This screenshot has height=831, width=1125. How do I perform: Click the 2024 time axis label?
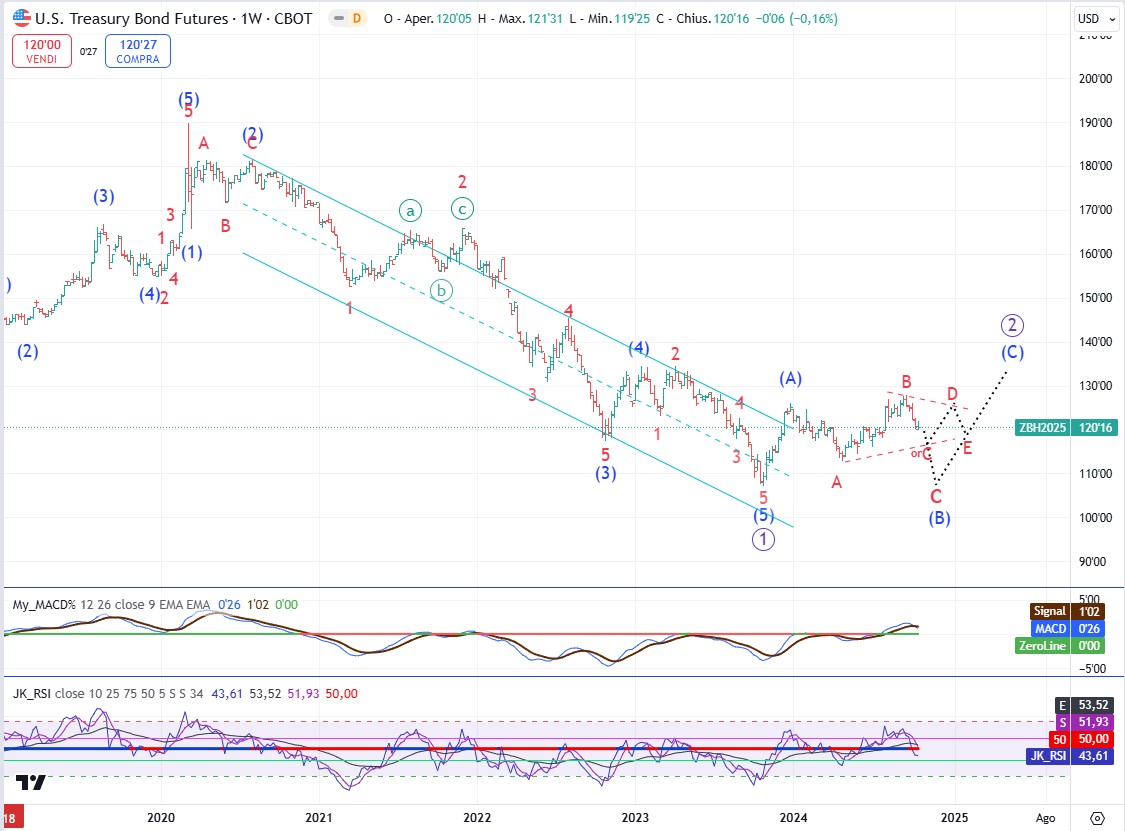tap(794, 817)
